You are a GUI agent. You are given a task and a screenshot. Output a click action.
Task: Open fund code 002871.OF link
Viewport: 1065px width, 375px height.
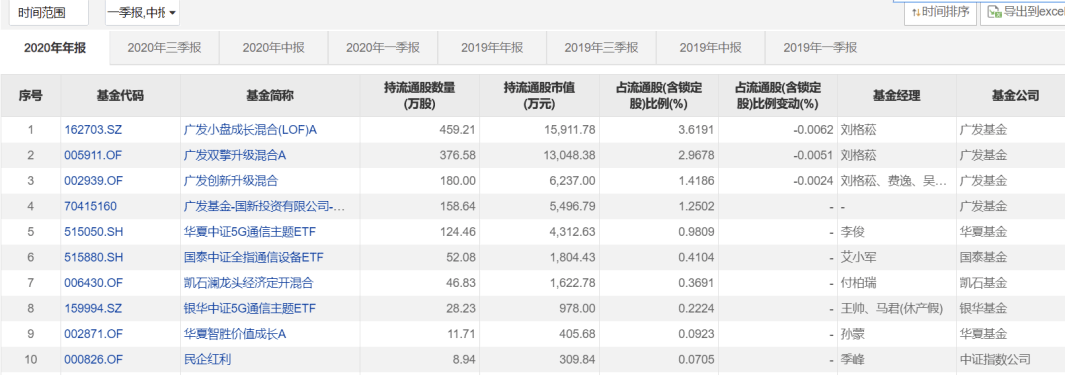(94, 334)
